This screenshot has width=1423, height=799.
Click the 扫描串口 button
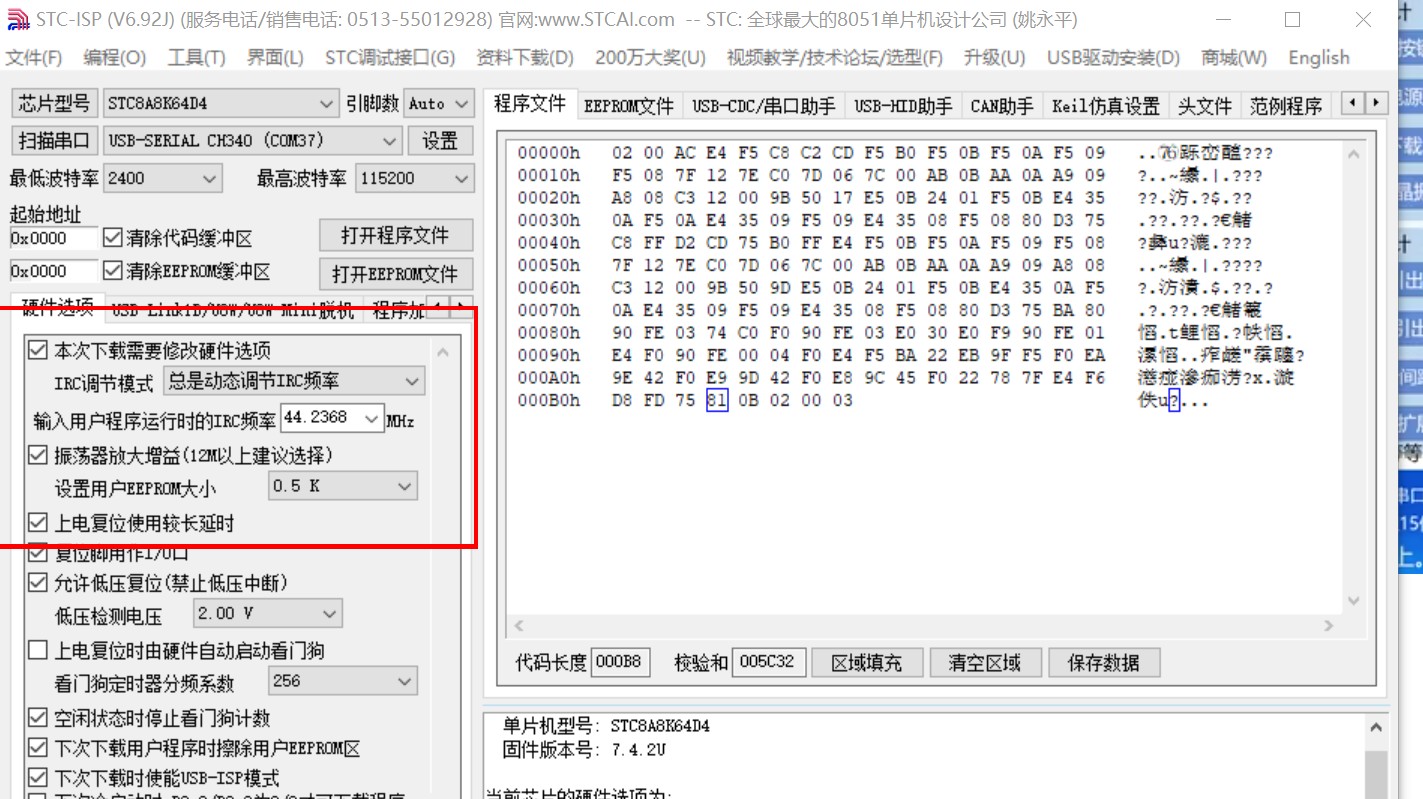[54, 140]
